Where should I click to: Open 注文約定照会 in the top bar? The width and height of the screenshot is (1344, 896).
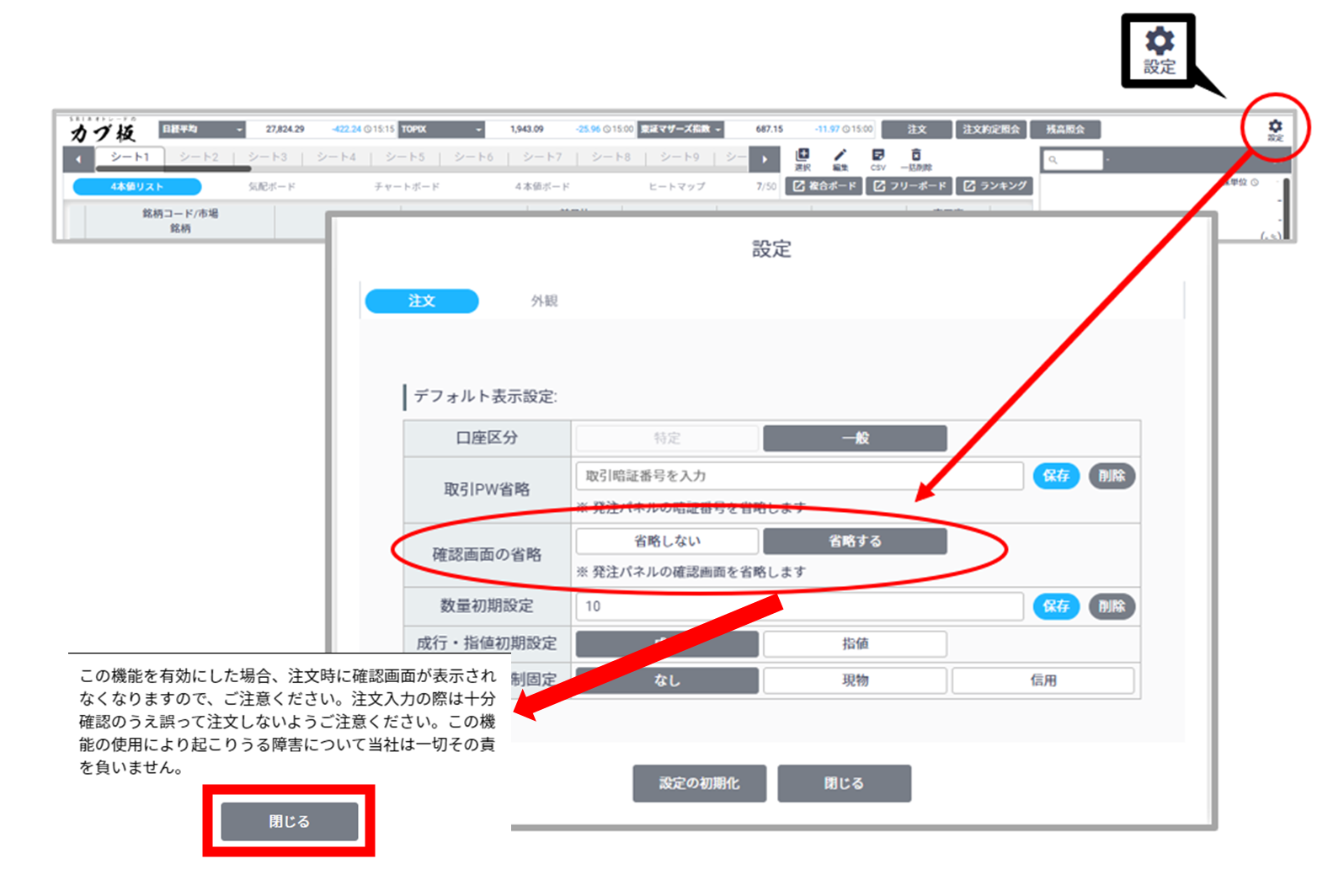coord(991,129)
